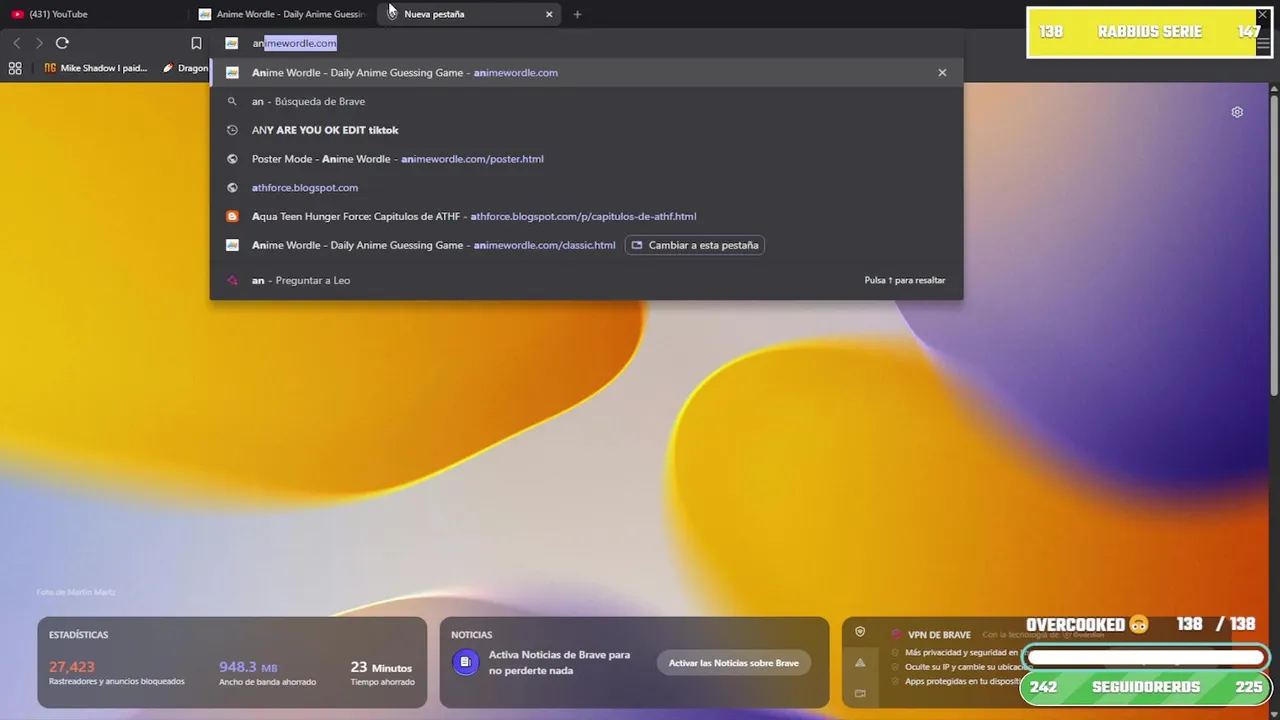Choose the animewordle.com/classic.html suggestion
This screenshot has width=1280, height=720.
(x=586, y=245)
